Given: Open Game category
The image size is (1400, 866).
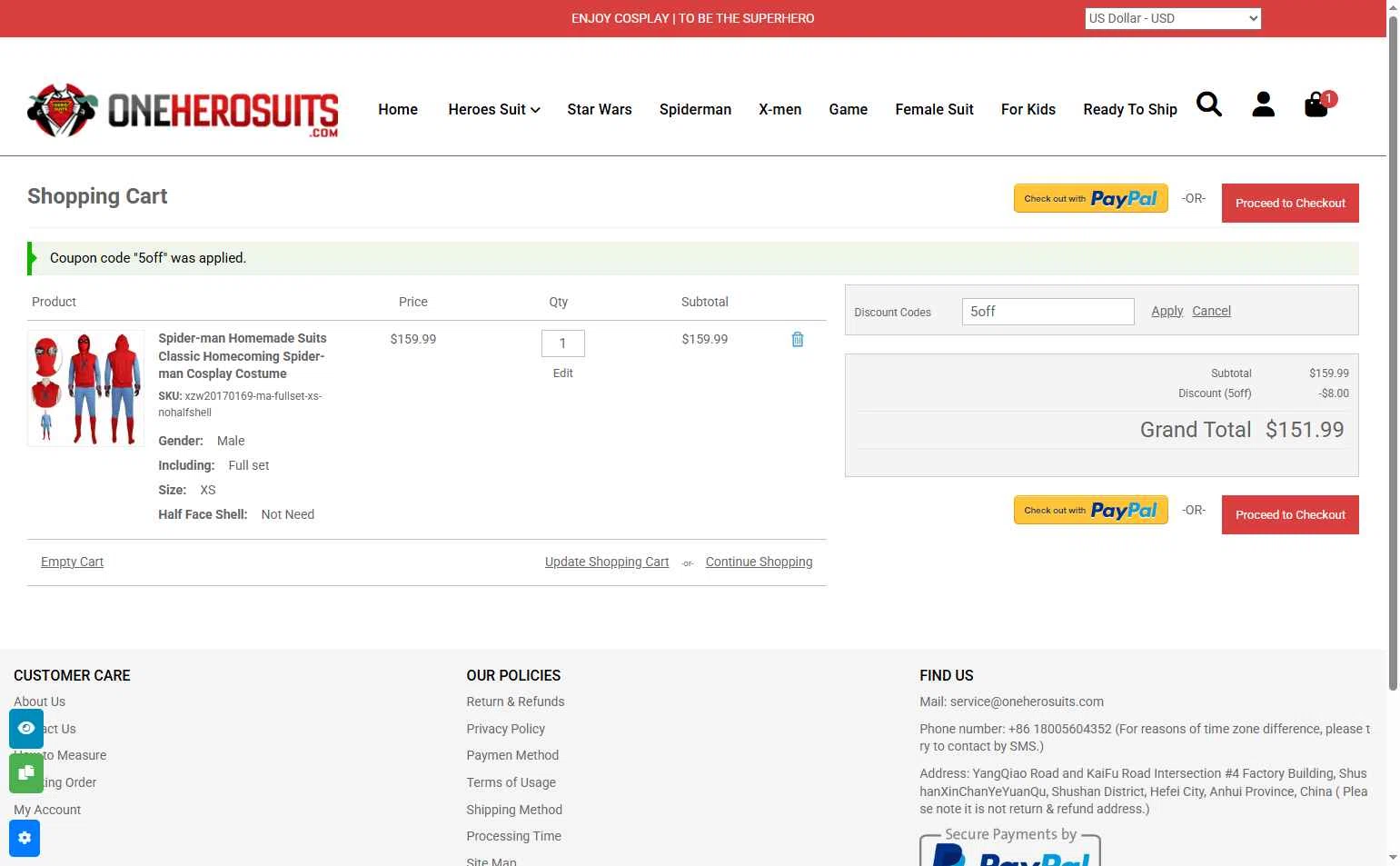Looking at the screenshot, I should [849, 109].
